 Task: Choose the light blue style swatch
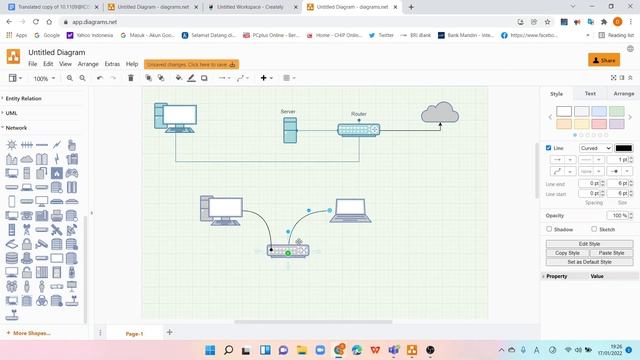click(x=599, y=111)
